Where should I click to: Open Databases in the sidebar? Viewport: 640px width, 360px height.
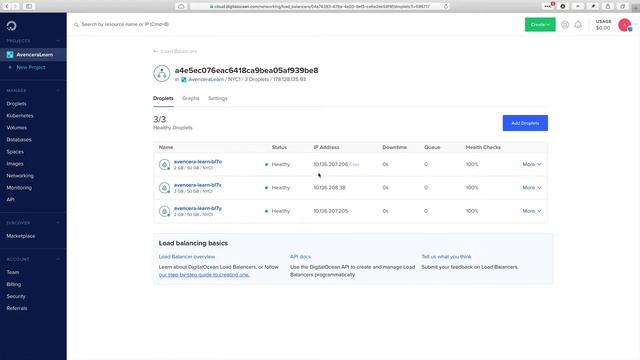pos(19,140)
